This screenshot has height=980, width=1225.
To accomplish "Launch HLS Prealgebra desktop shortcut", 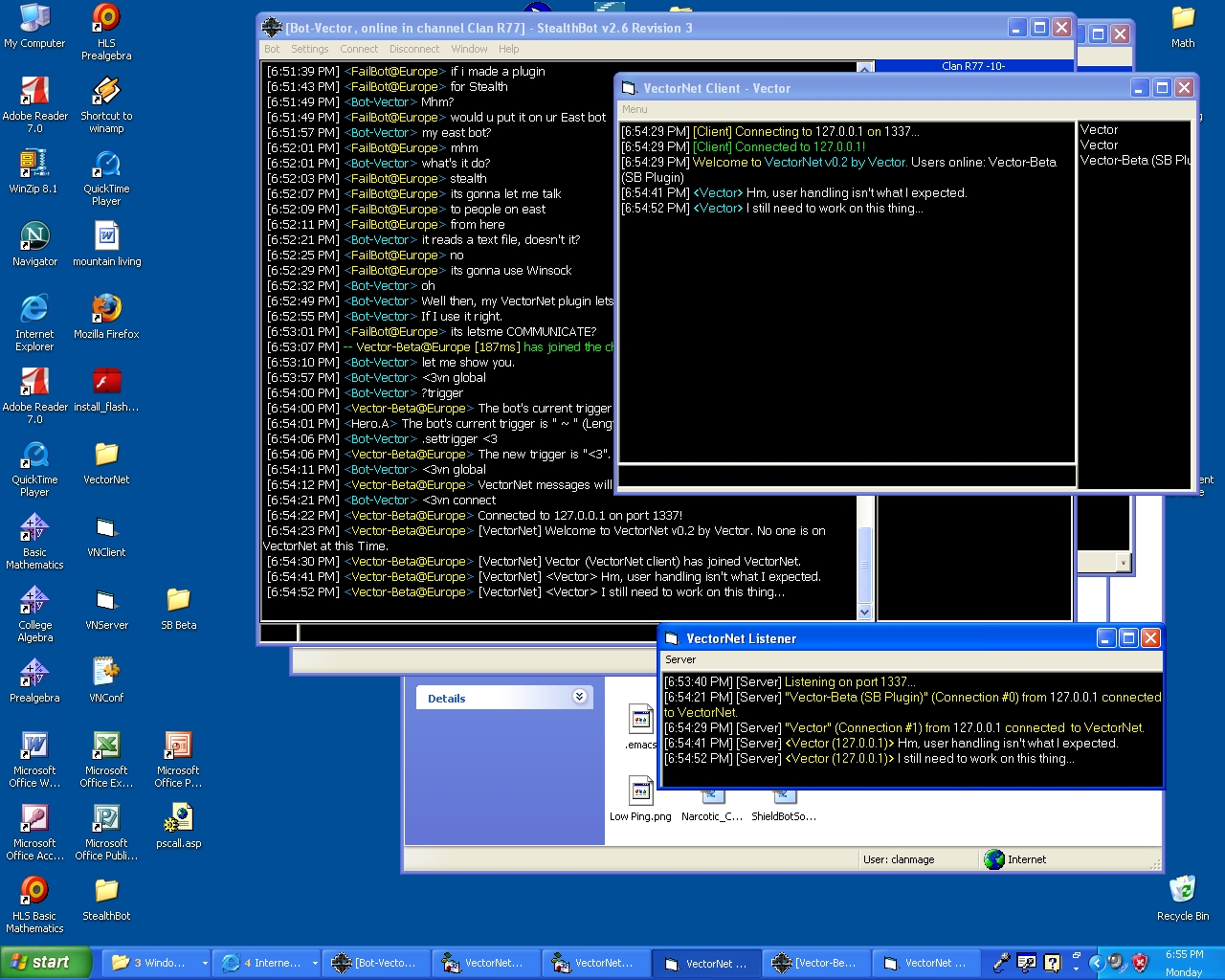I will click(x=106, y=32).
